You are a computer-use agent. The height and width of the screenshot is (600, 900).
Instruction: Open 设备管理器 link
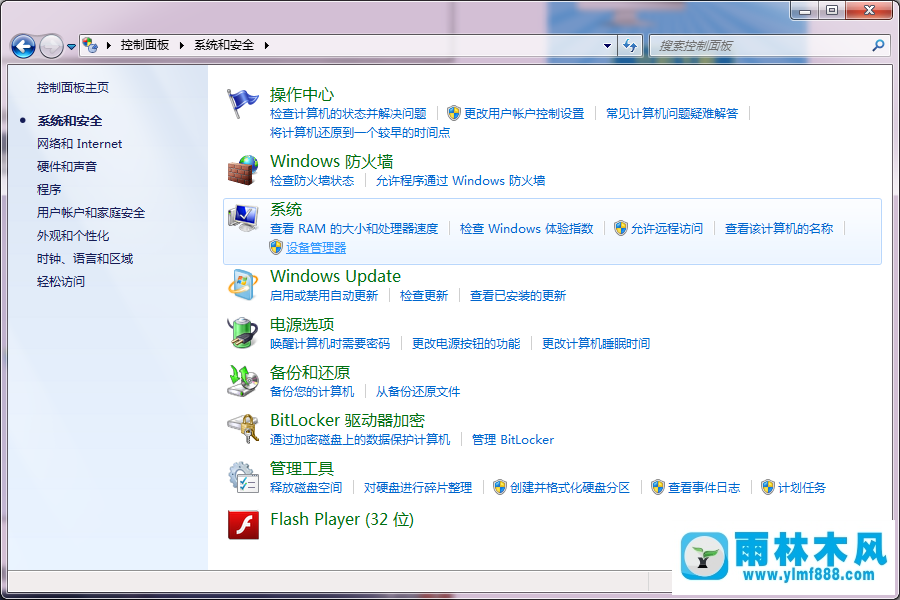point(316,247)
